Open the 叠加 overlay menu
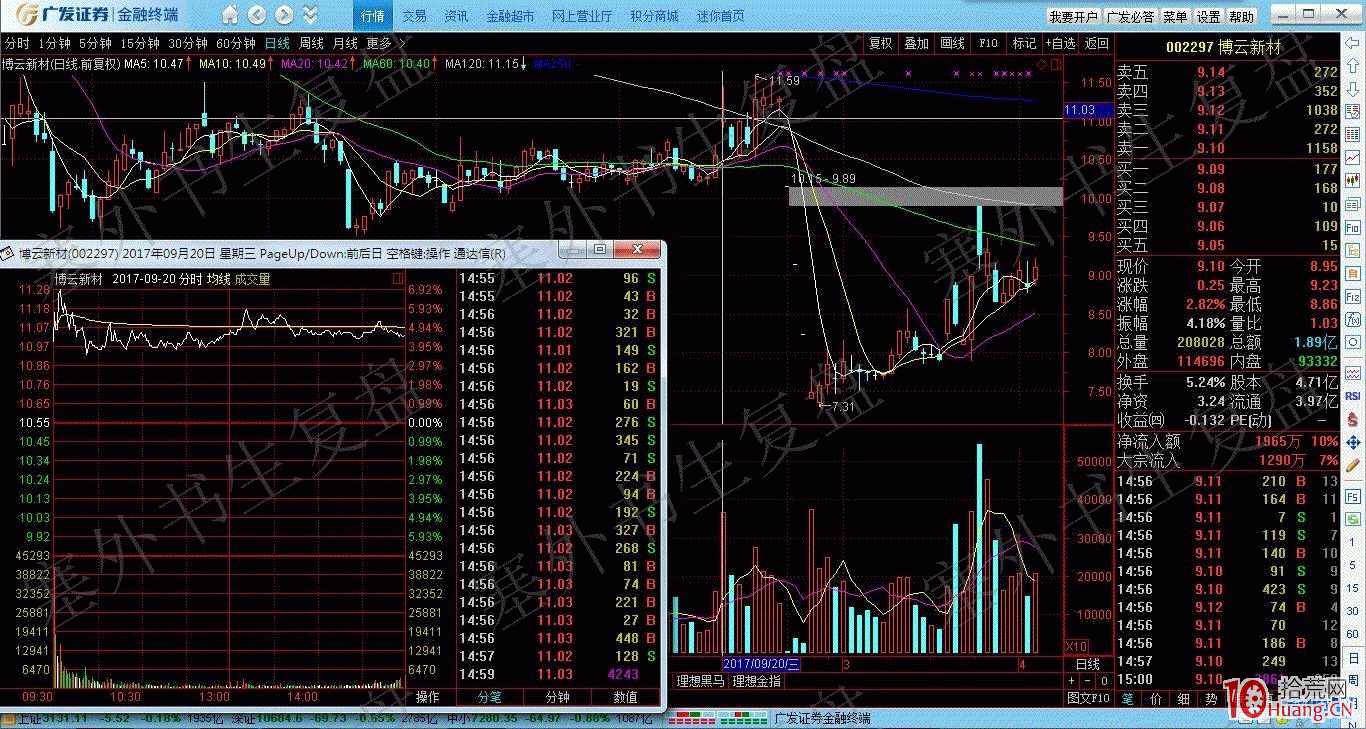Screen dimensions: 1366x729 point(916,43)
